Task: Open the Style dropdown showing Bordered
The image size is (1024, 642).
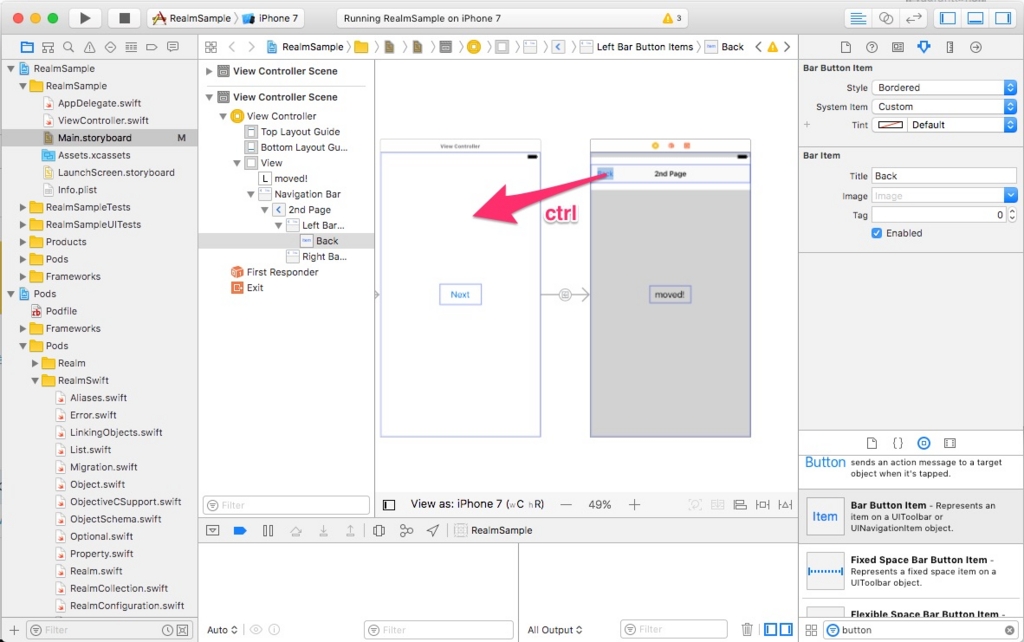Action: point(944,88)
